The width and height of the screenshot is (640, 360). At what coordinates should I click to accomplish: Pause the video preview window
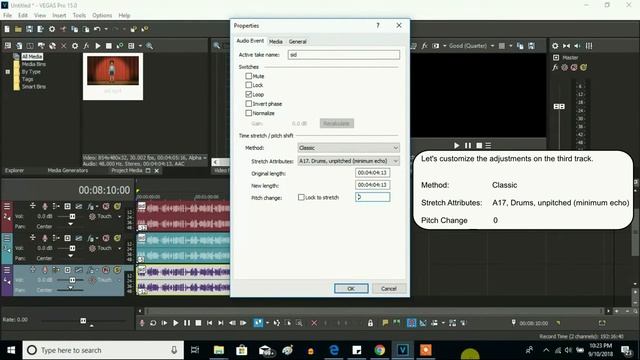point(468,145)
